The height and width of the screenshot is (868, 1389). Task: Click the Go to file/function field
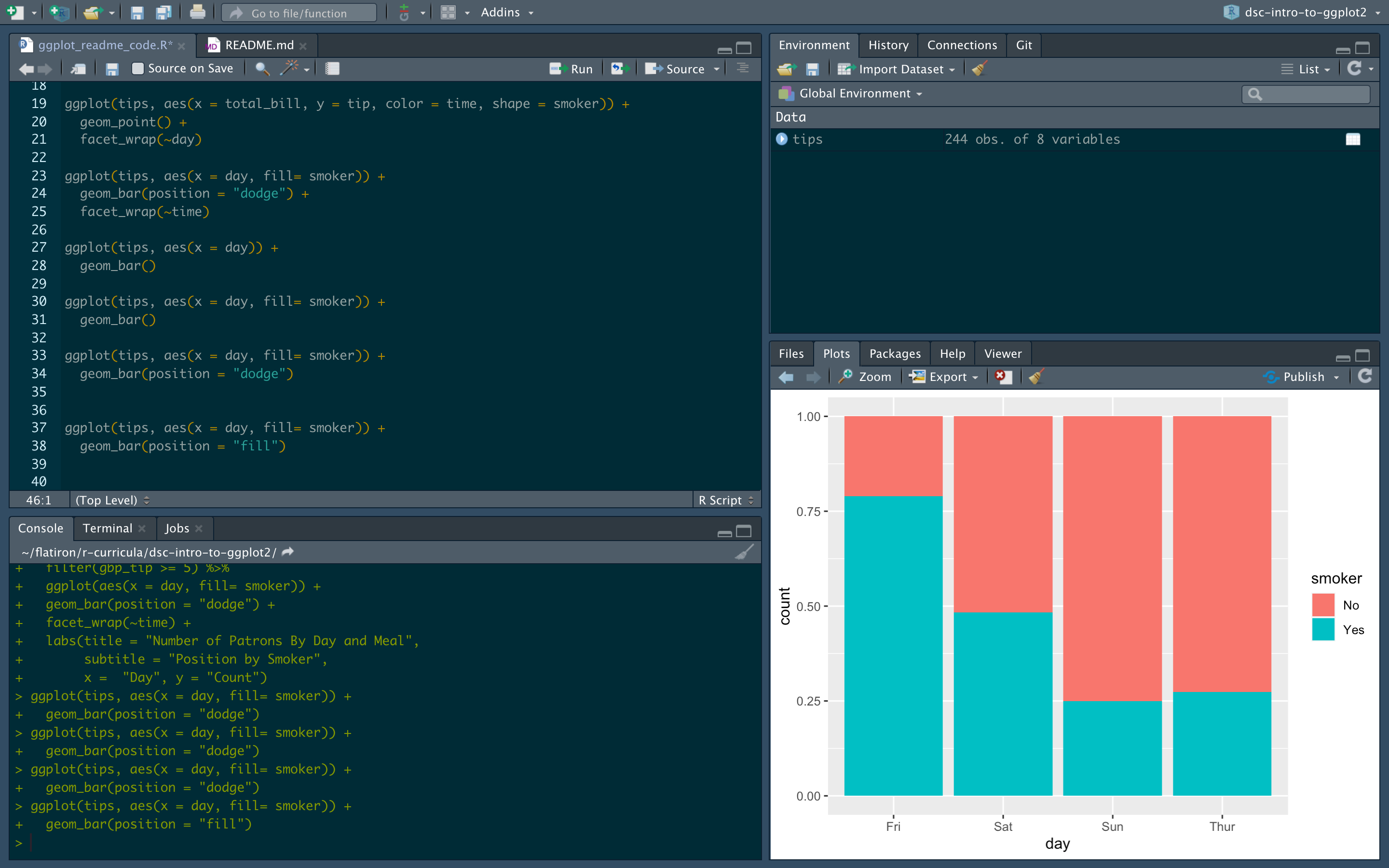(x=299, y=13)
